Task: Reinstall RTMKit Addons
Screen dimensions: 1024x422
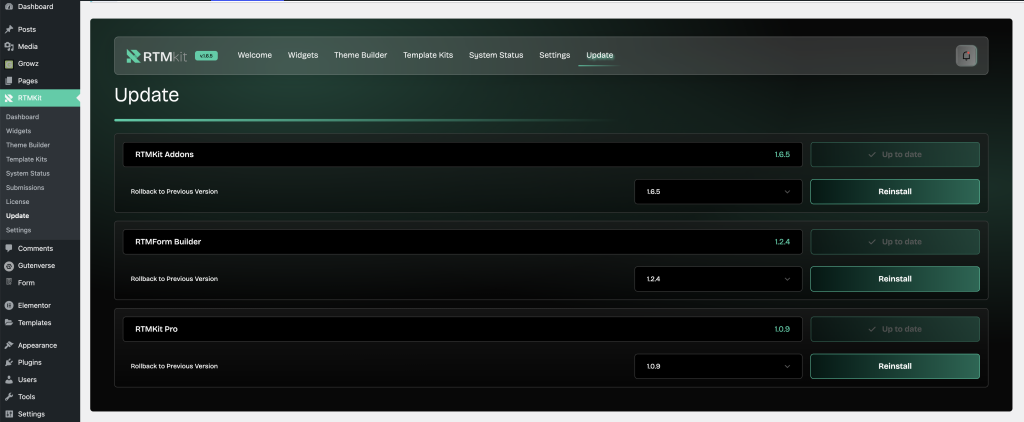Action: tap(894, 192)
